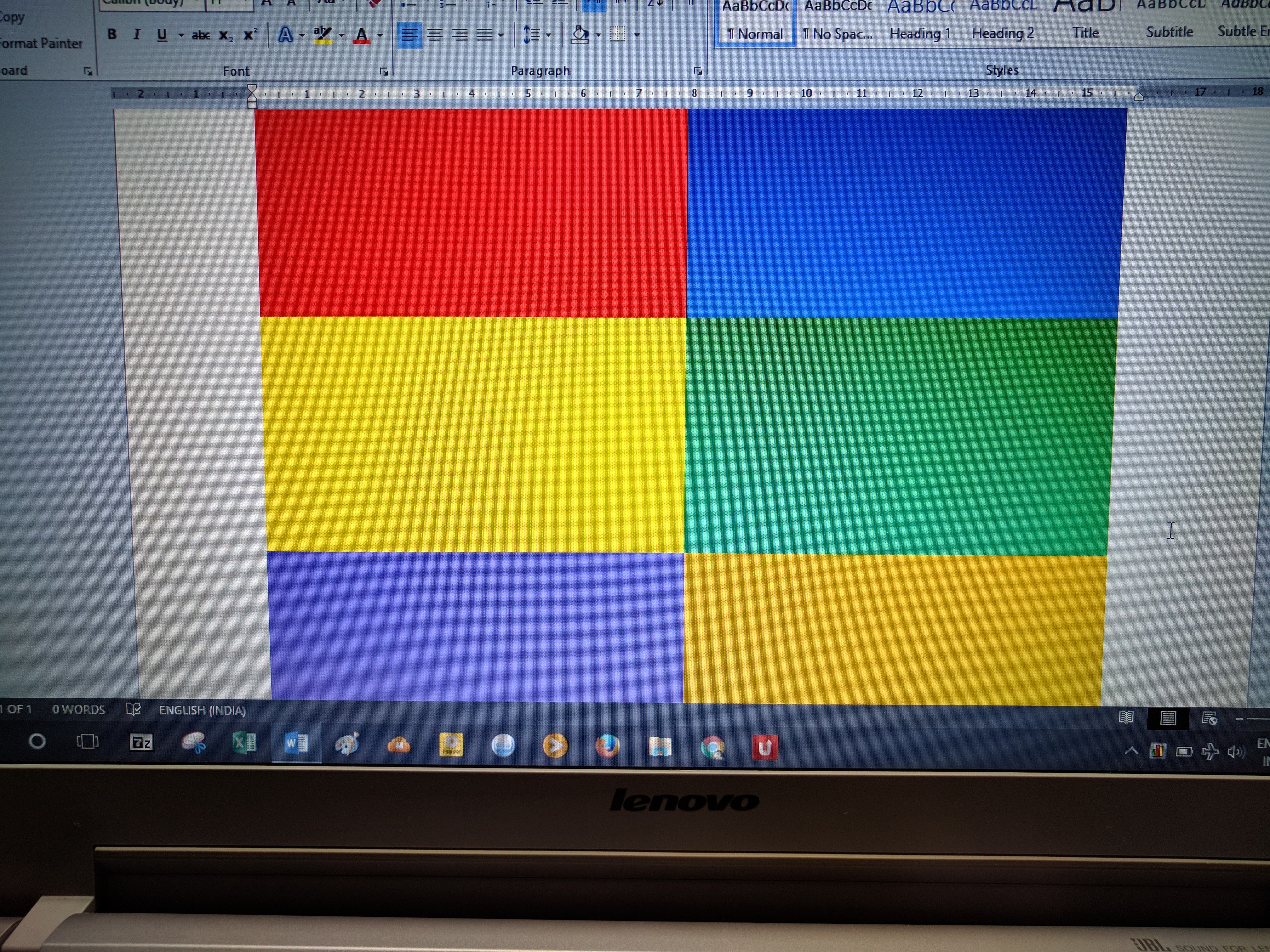Switch to Read Mode view
1270x952 pixels.
(1126, 717)
